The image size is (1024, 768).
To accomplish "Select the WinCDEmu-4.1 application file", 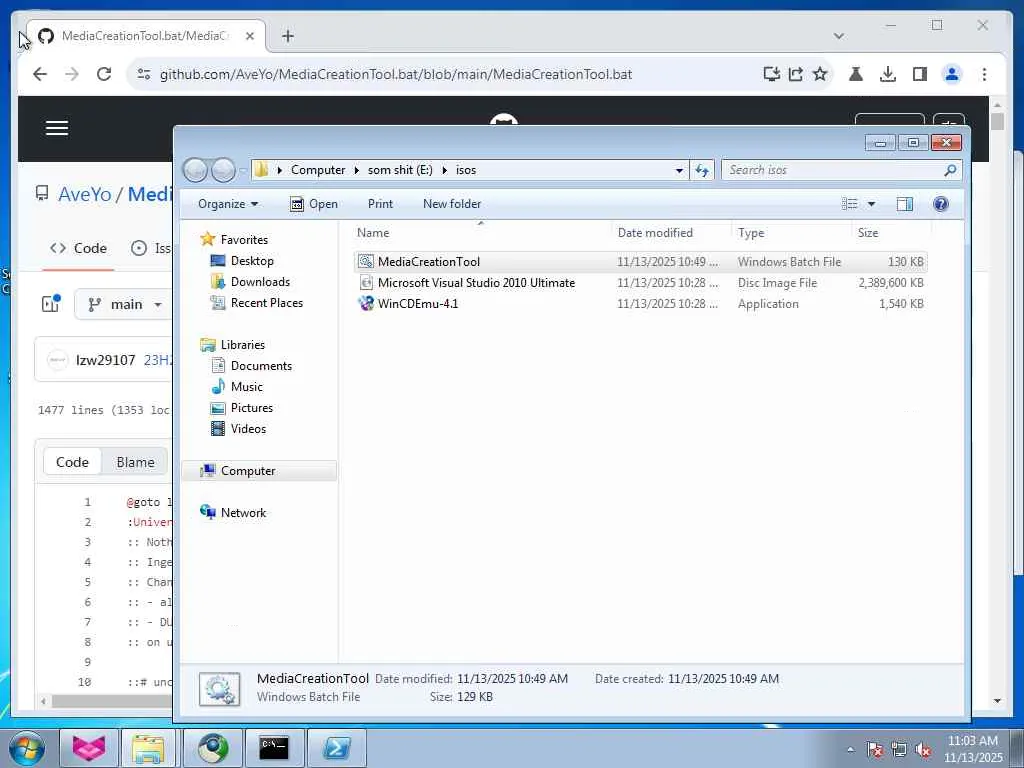I will click(x=640, y=304).
